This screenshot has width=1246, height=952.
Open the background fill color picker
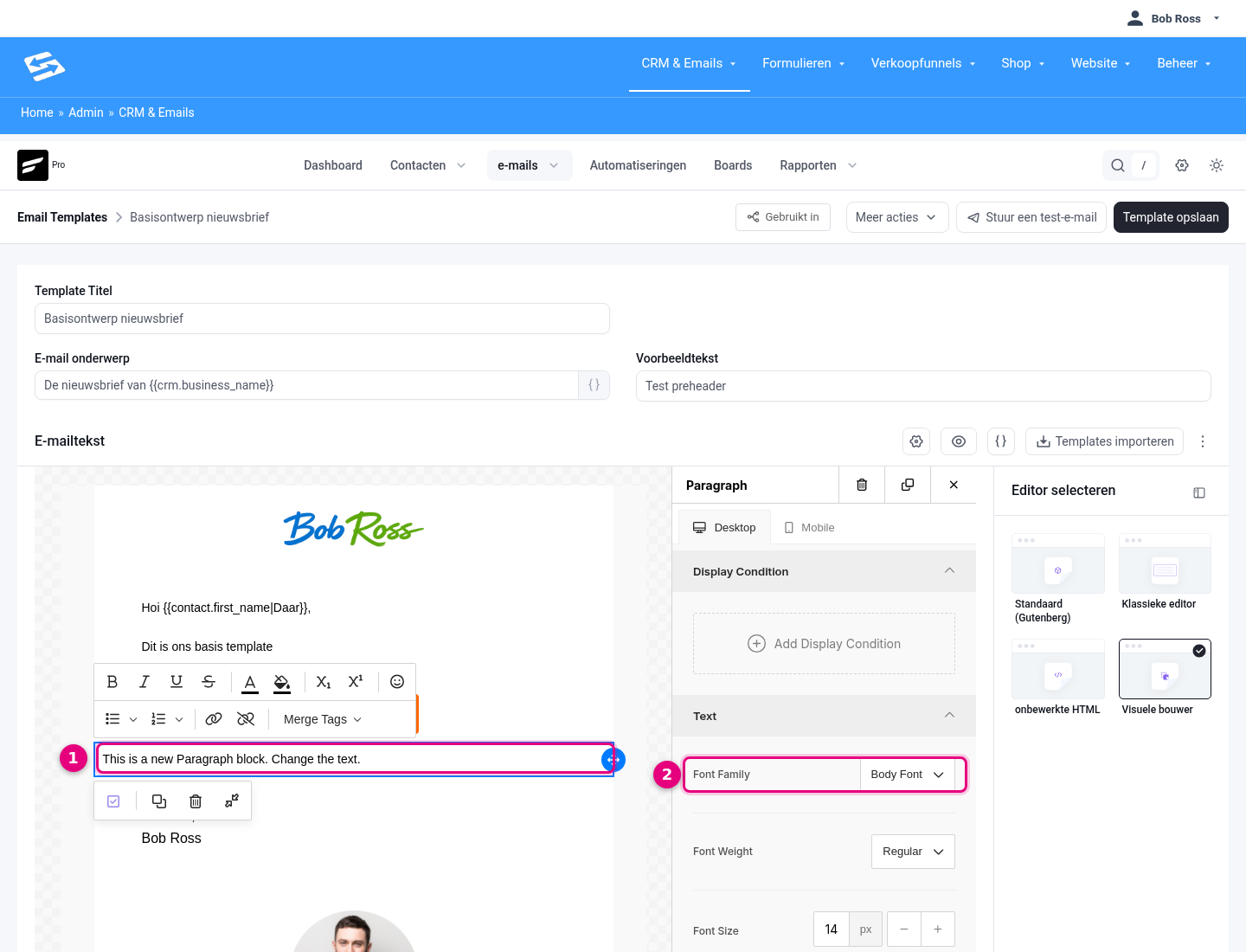[282, 683]
